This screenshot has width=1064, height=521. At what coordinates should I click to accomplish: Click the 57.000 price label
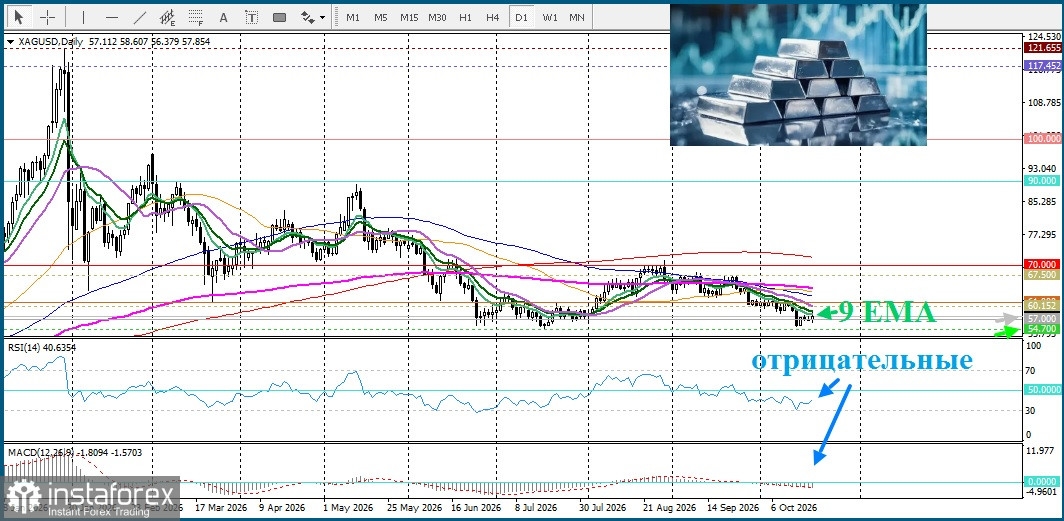[x=1044, y=318]
